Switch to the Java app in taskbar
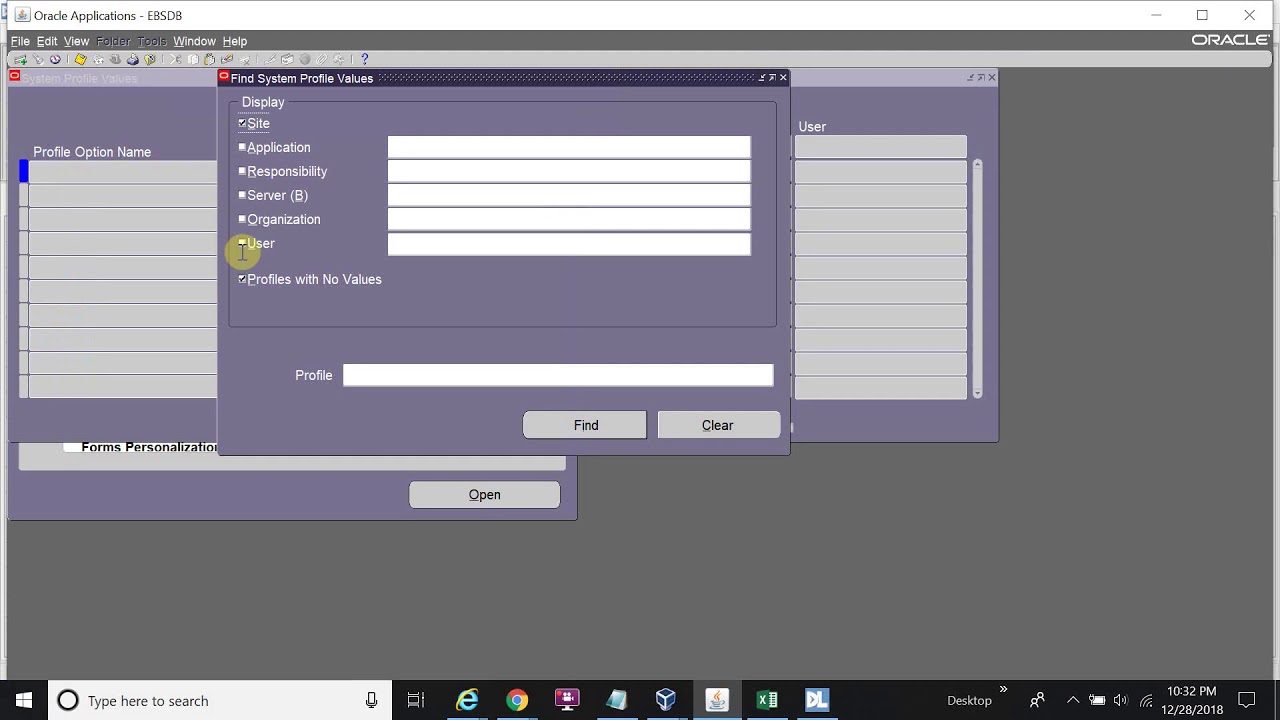The image size is (1280, 720). point(717,700)
